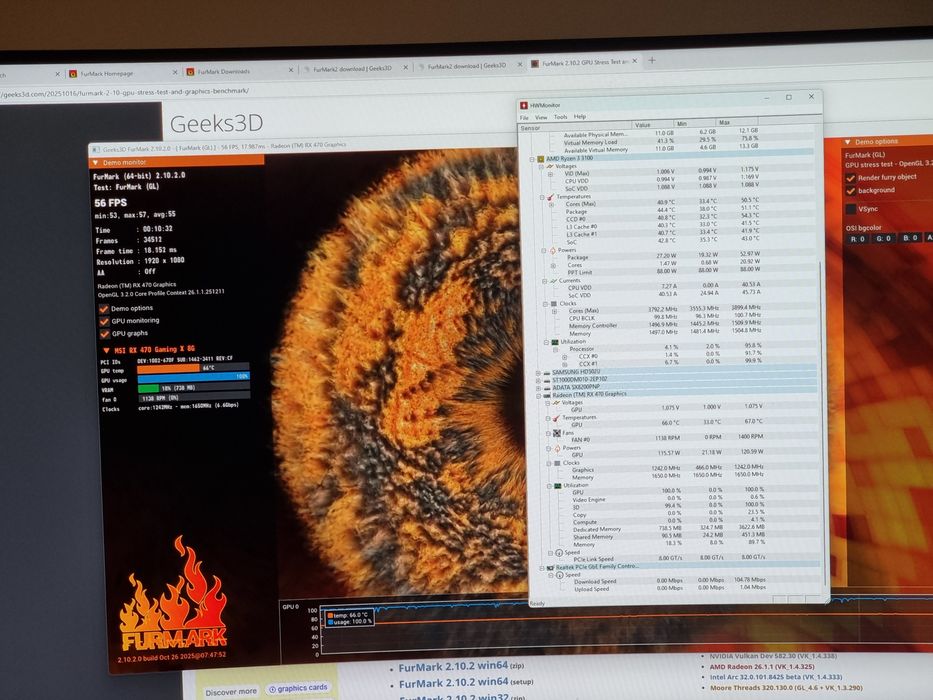Click the ST1000DM010-2EP102 drive icon

point(546,380)
